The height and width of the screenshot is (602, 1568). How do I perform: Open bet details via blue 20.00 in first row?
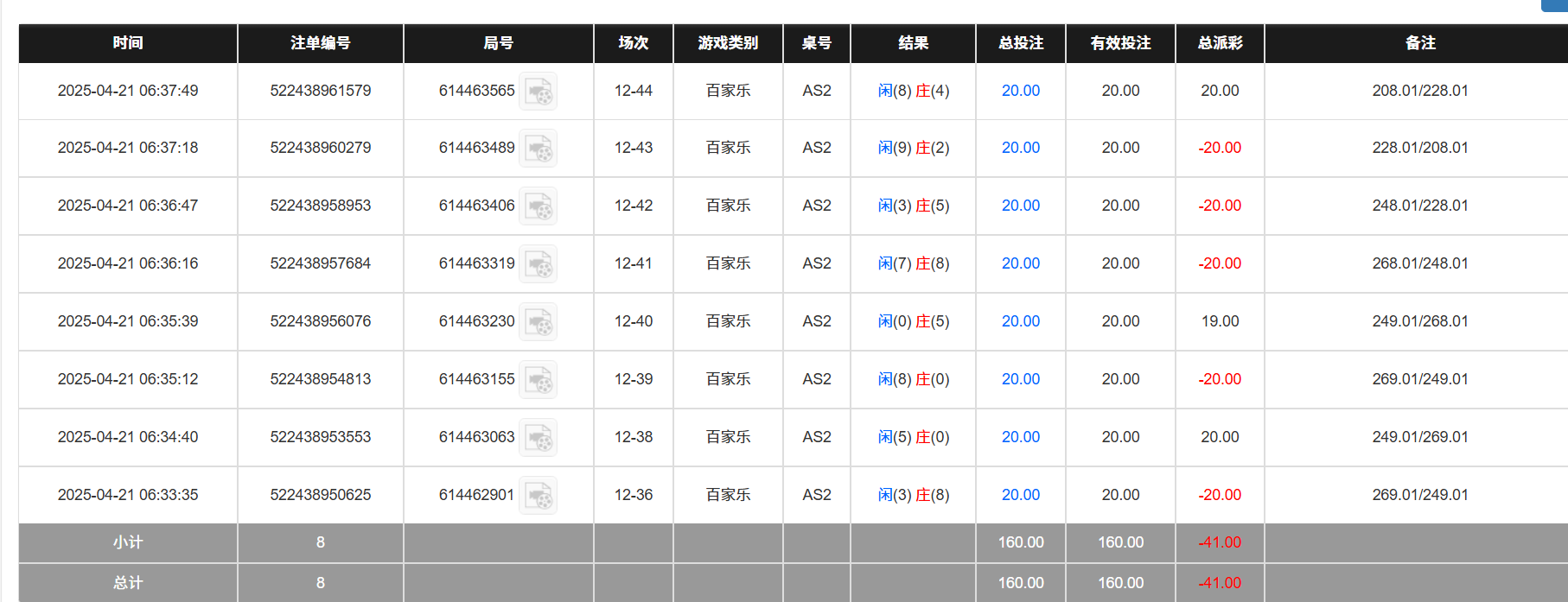(1020, 90)
